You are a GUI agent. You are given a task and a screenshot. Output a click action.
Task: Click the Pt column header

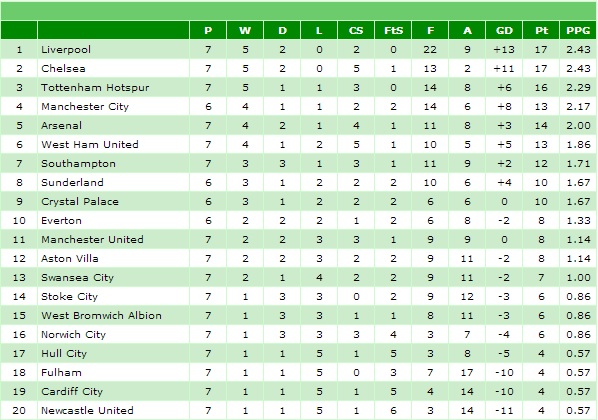(x=541, y=31)
